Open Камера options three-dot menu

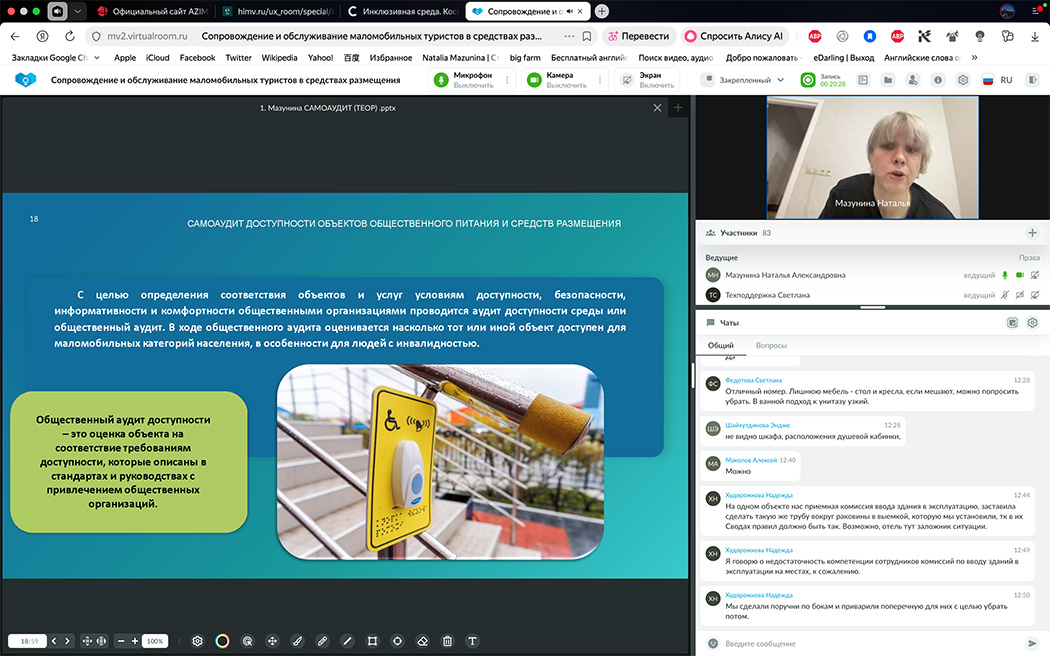600,80
